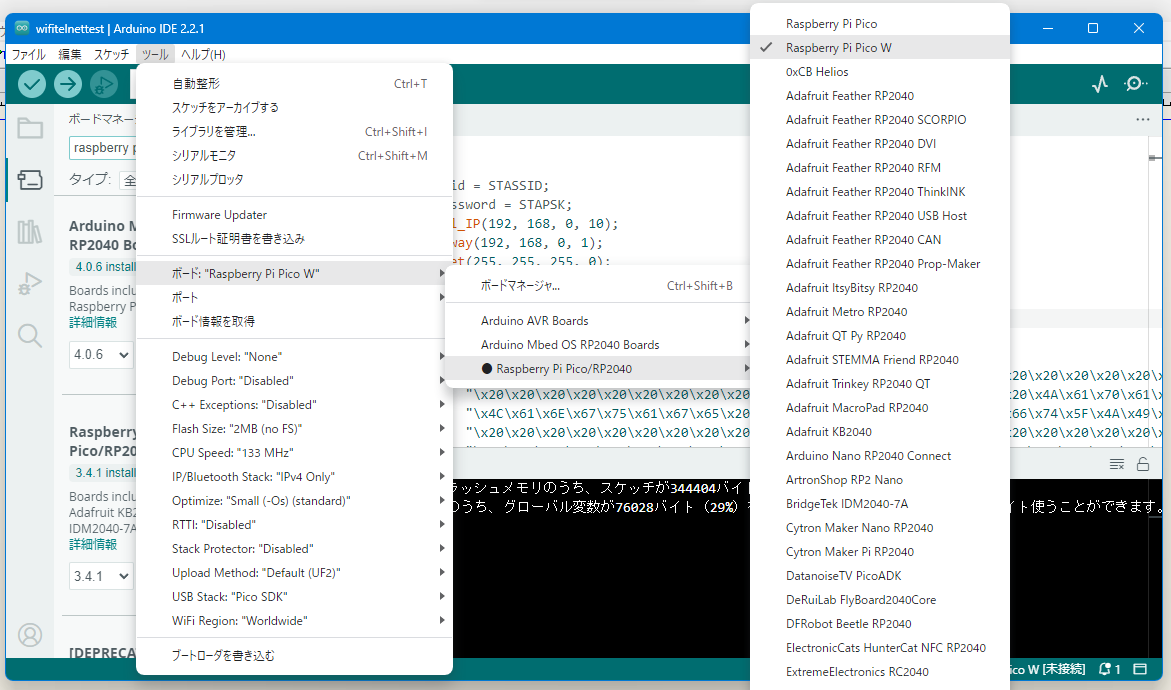Toggle output word wrap lines icon
Viewport: 1171px width, 690px height.
[x=1116, y=464]
